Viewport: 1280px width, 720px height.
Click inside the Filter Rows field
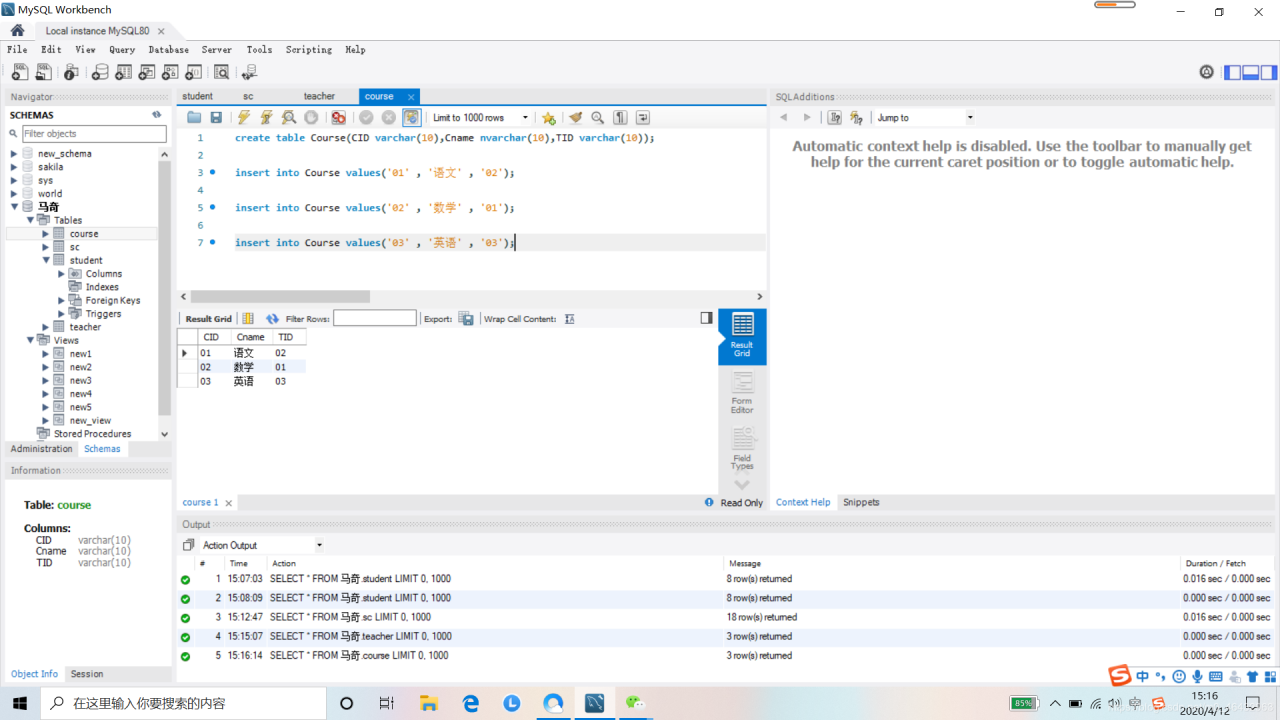pos(375,318)
